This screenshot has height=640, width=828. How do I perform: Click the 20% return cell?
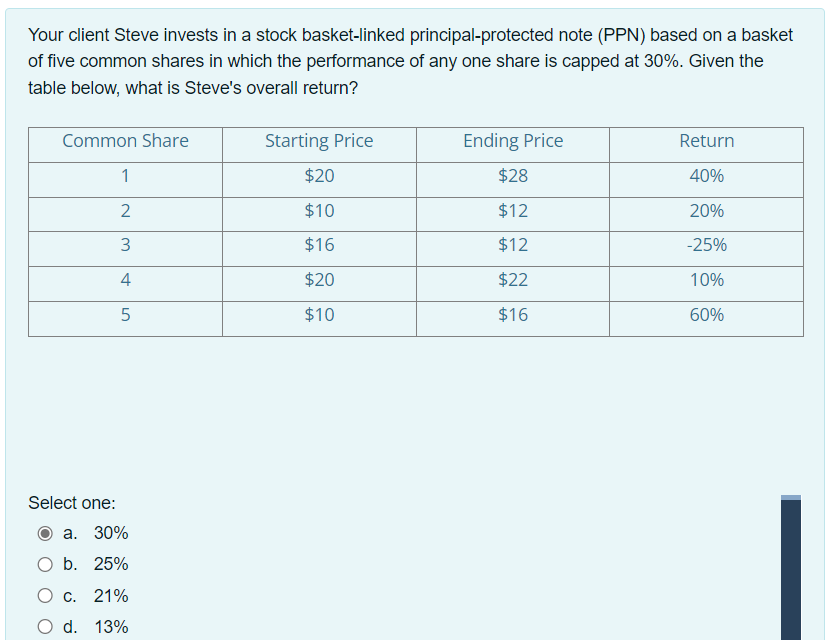click(707, 211)
